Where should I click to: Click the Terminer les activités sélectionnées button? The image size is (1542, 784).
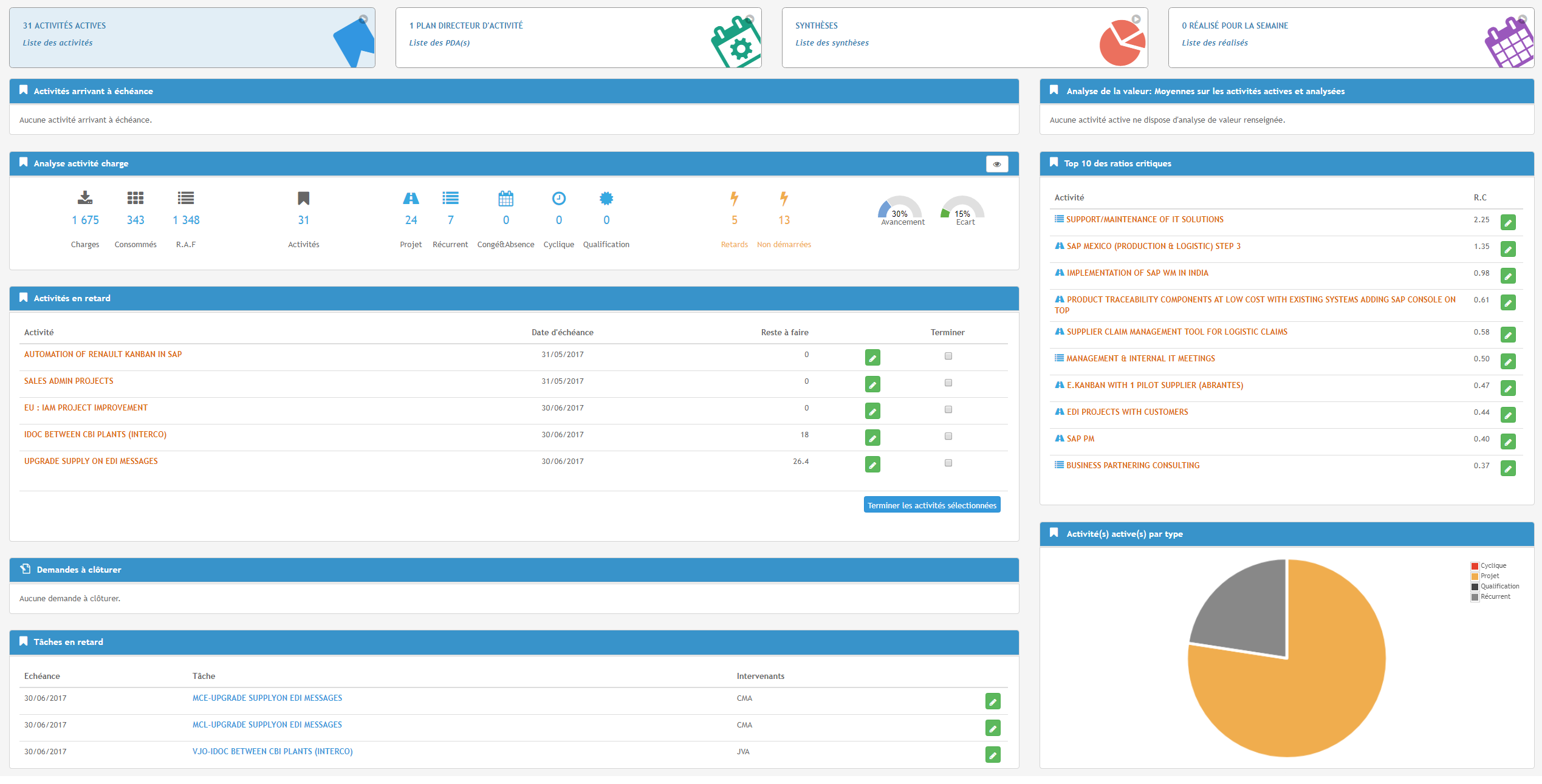click(930, 505)
